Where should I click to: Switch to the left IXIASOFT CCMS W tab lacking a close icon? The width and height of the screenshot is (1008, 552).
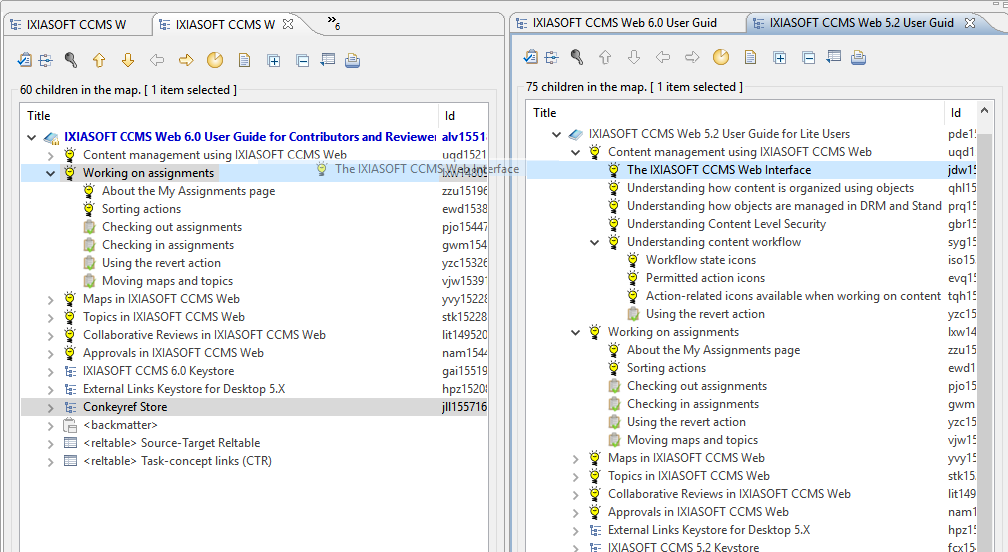[x=76, y=24]
